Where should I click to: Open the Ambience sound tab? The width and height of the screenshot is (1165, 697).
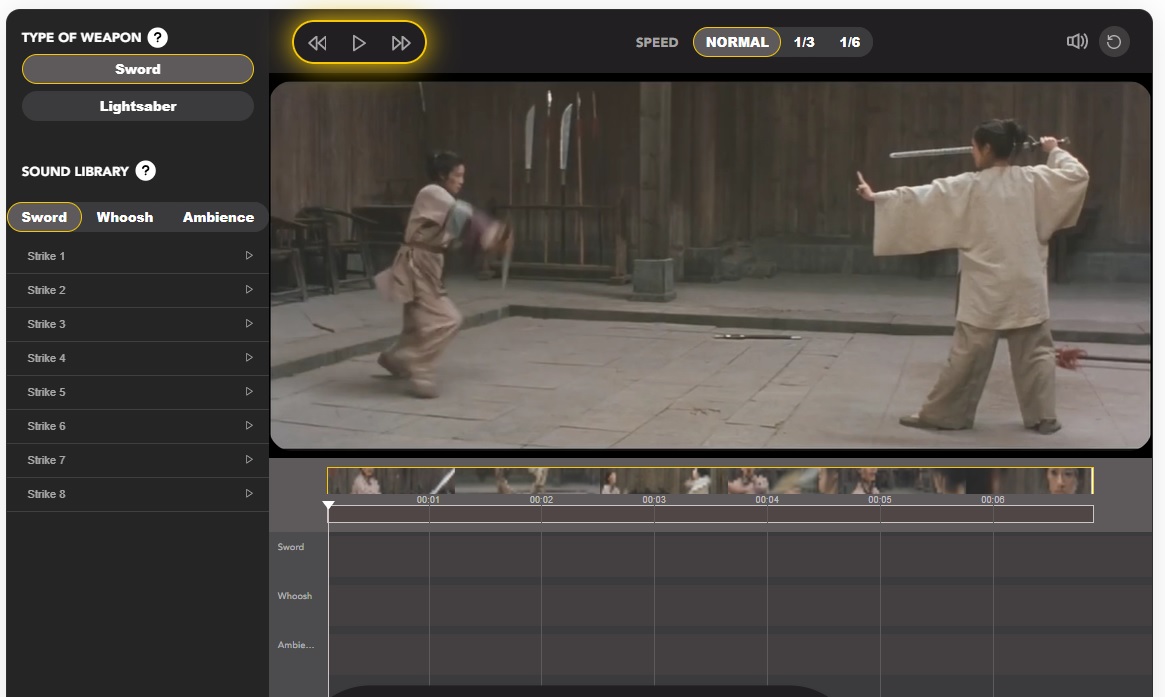pyautogui.click(x=217, y=216)
